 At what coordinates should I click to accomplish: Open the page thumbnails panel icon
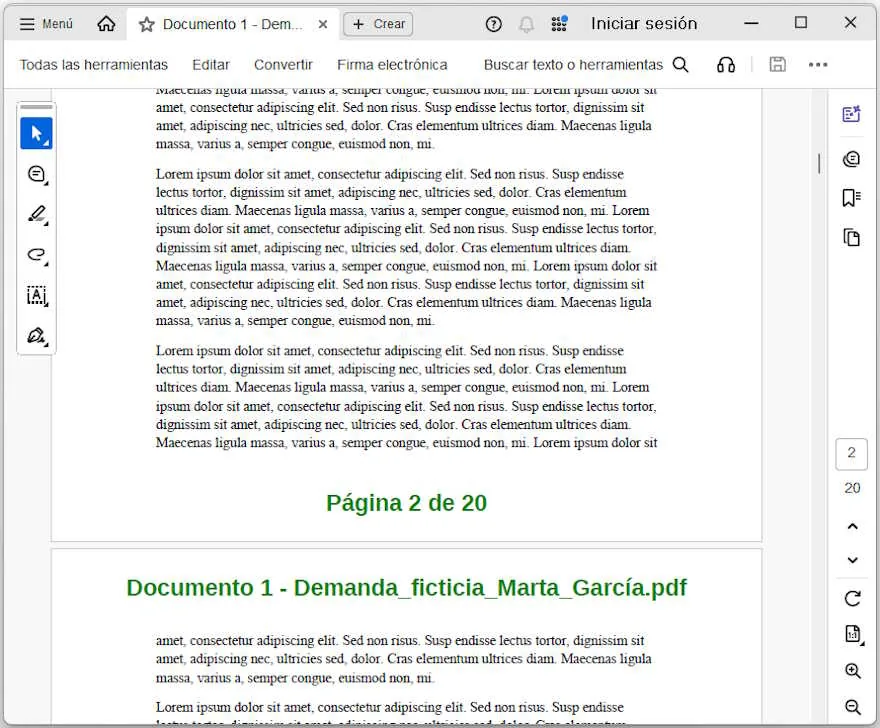tap(851, 237)
